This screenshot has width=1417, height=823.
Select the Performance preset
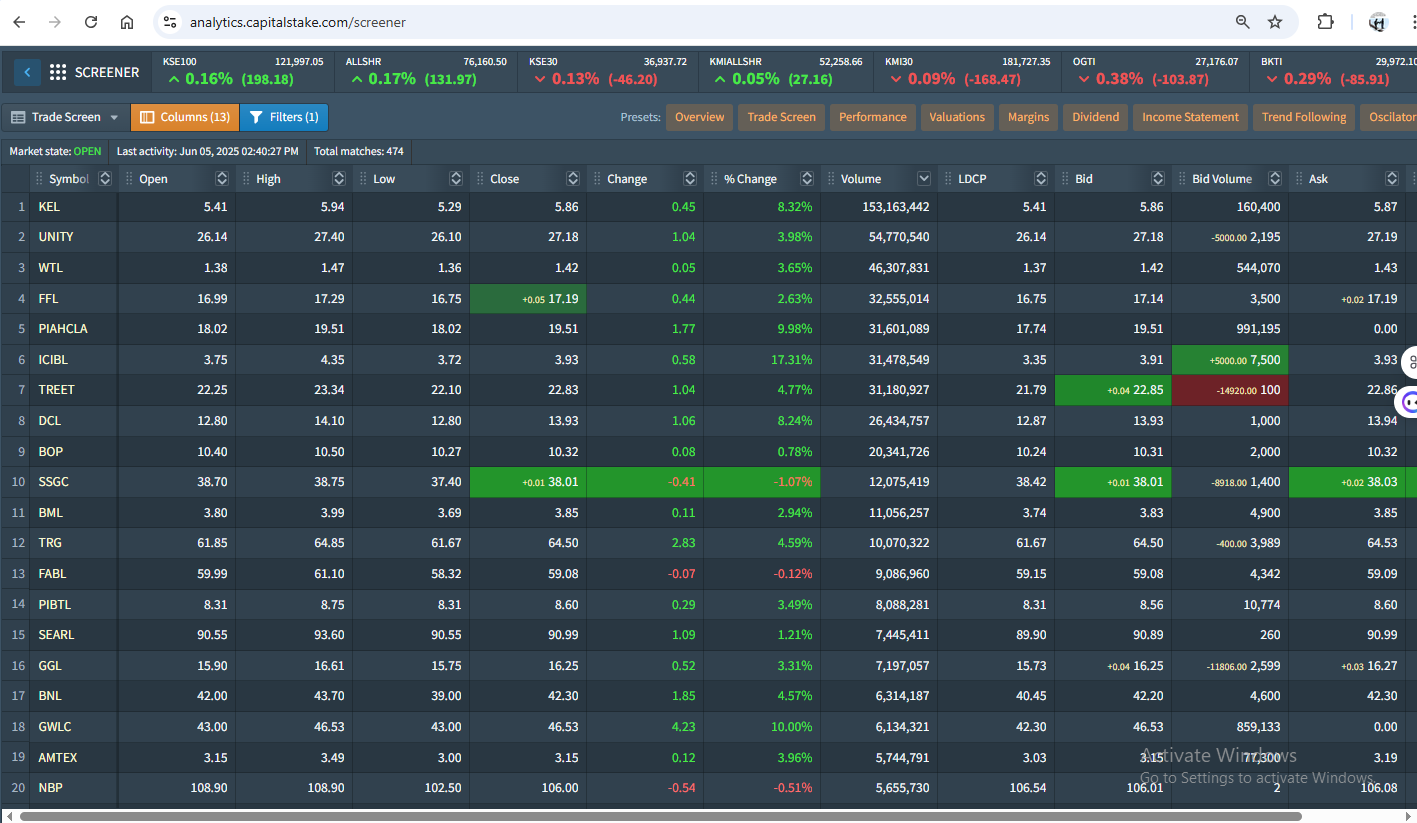coord(872,117)
